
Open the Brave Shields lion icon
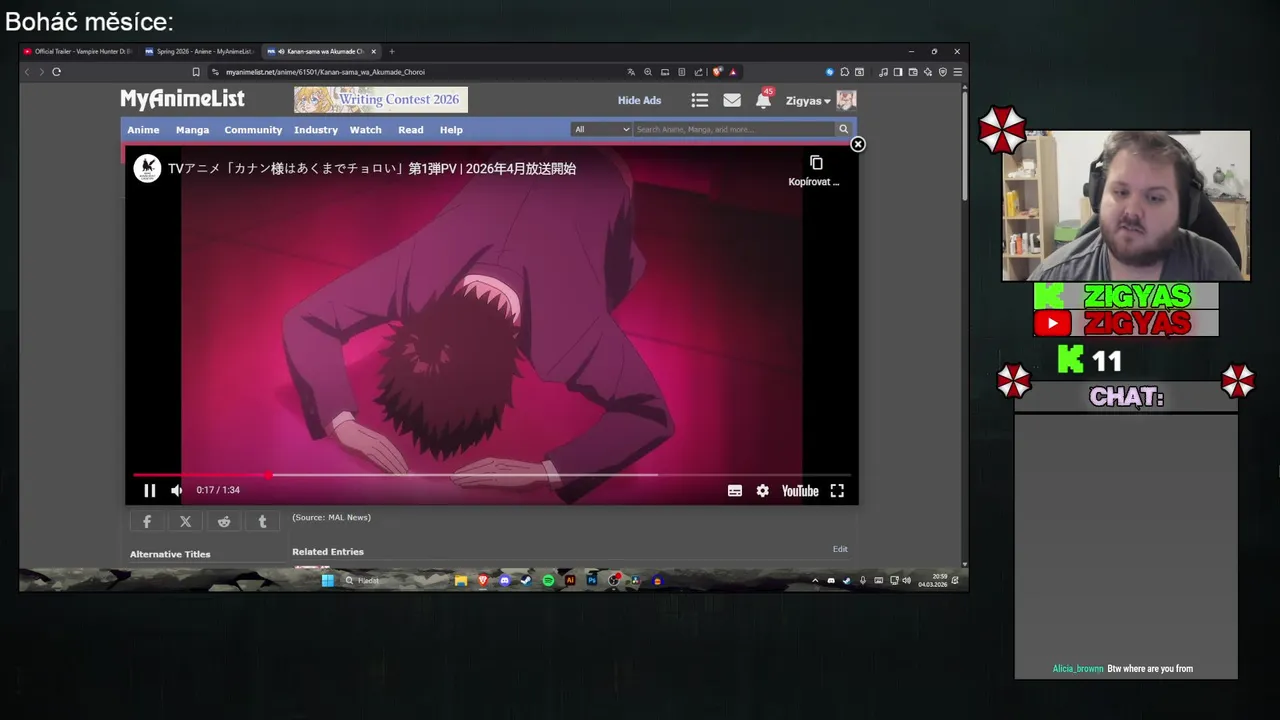pyautogui.click(x=717, y=72)
